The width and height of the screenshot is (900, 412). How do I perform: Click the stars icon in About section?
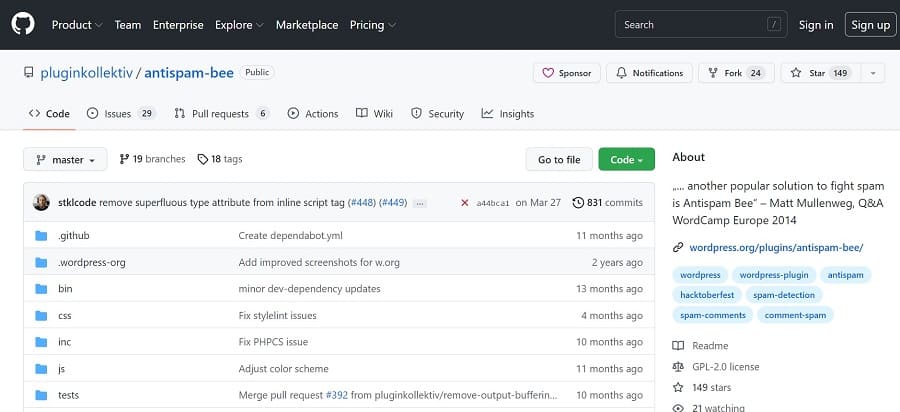pyautogui.click(x=678, y=387)
